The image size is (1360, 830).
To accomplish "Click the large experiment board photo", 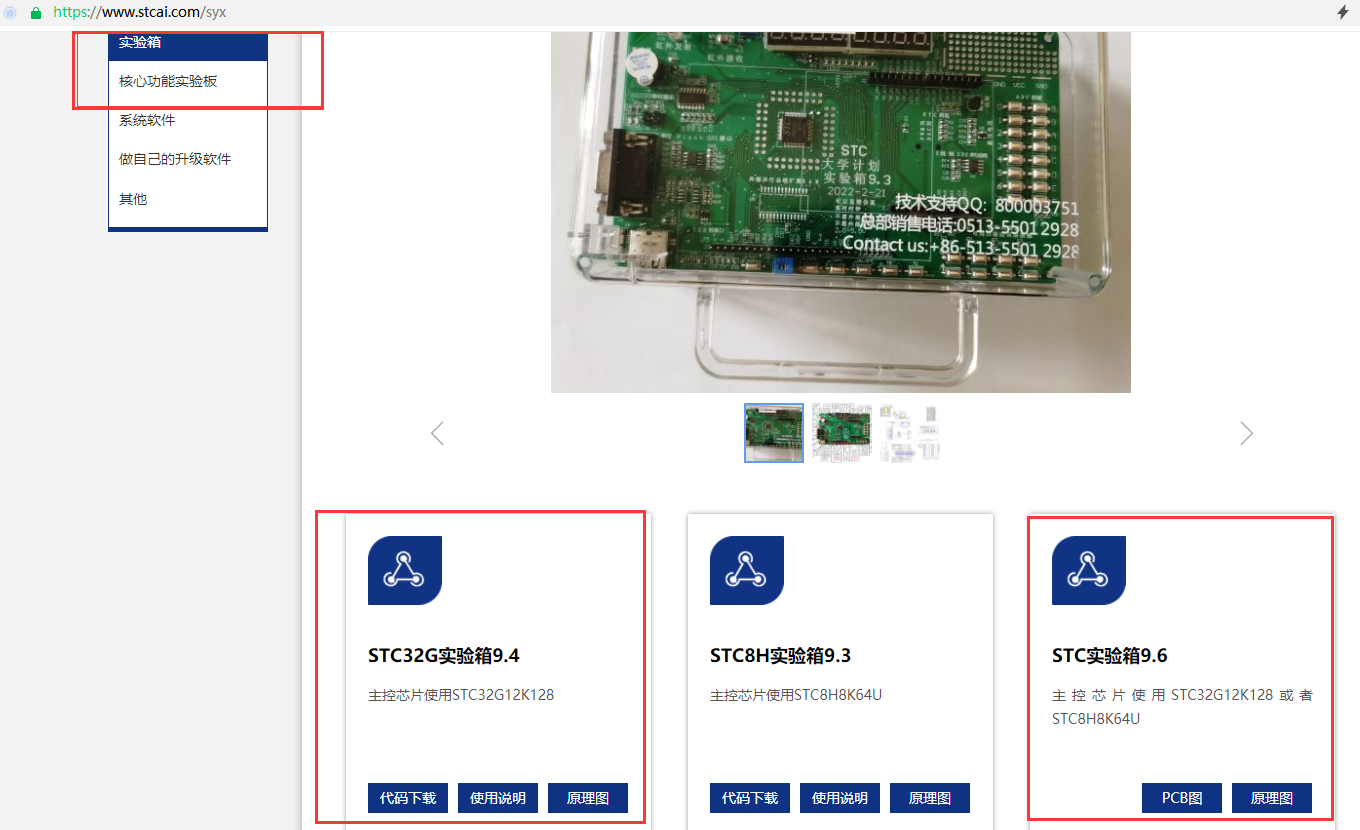I will pos(841,212).
